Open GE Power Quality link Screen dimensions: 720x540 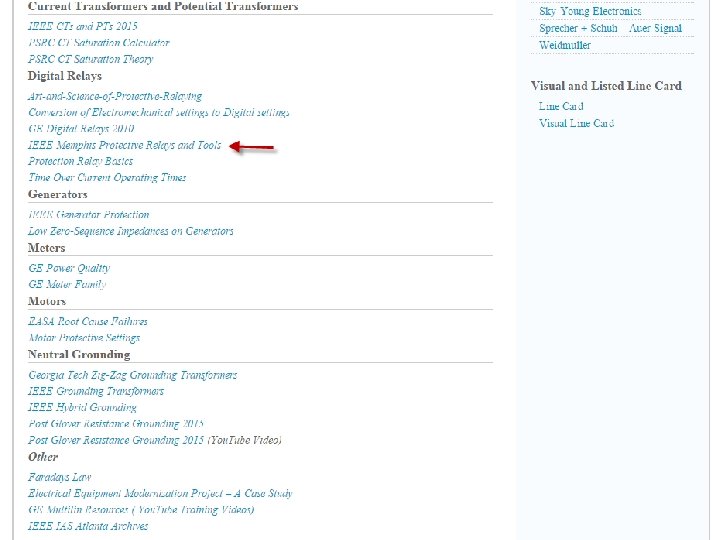(69, 268)
